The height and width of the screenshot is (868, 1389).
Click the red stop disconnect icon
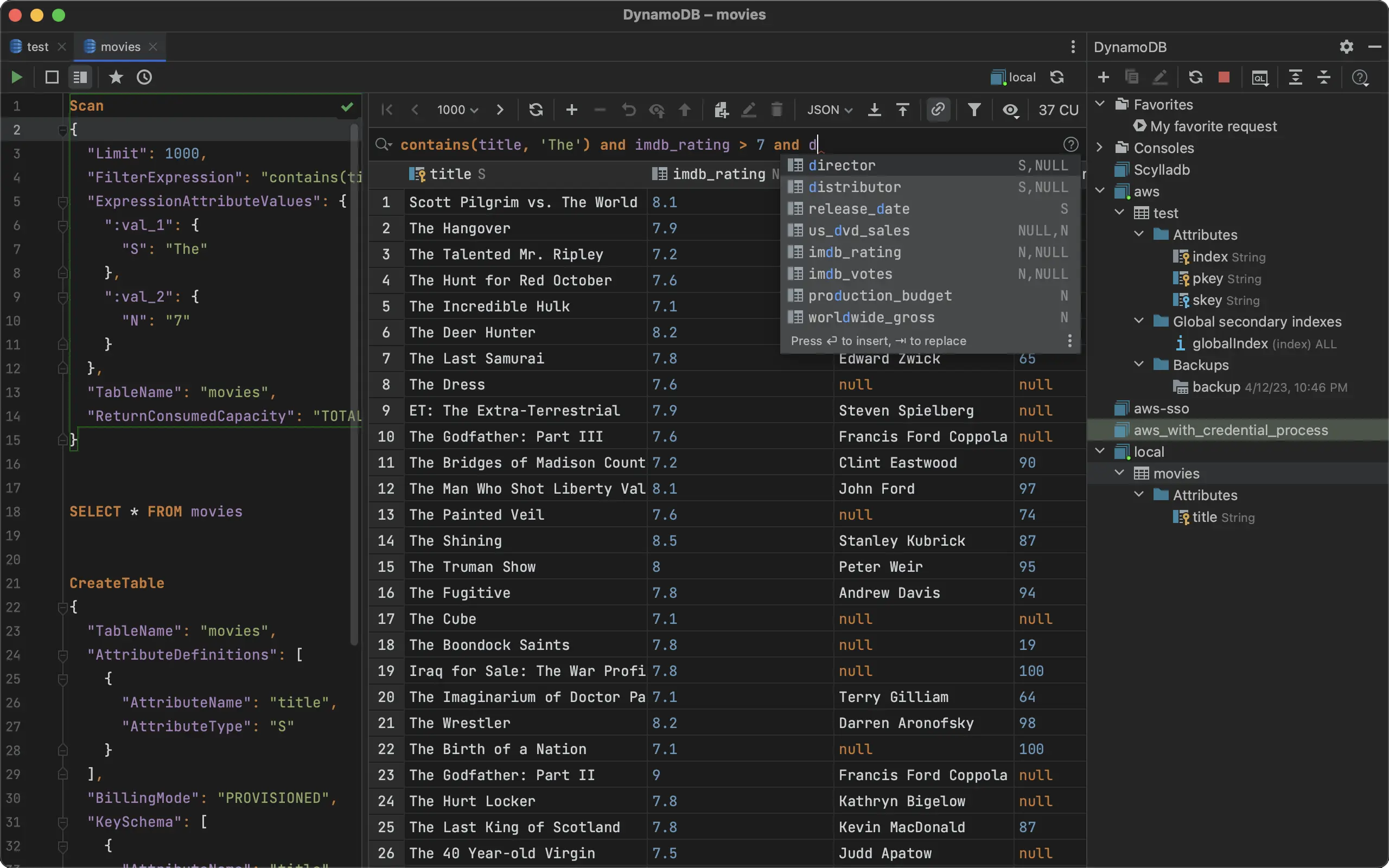[1224, 77]
